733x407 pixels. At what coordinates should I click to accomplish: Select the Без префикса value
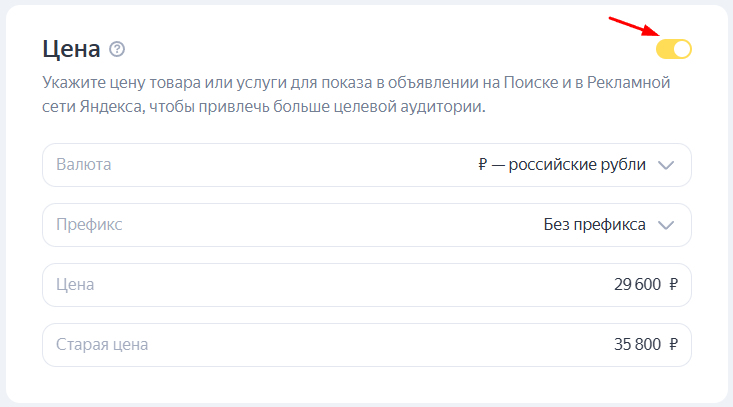594,225
